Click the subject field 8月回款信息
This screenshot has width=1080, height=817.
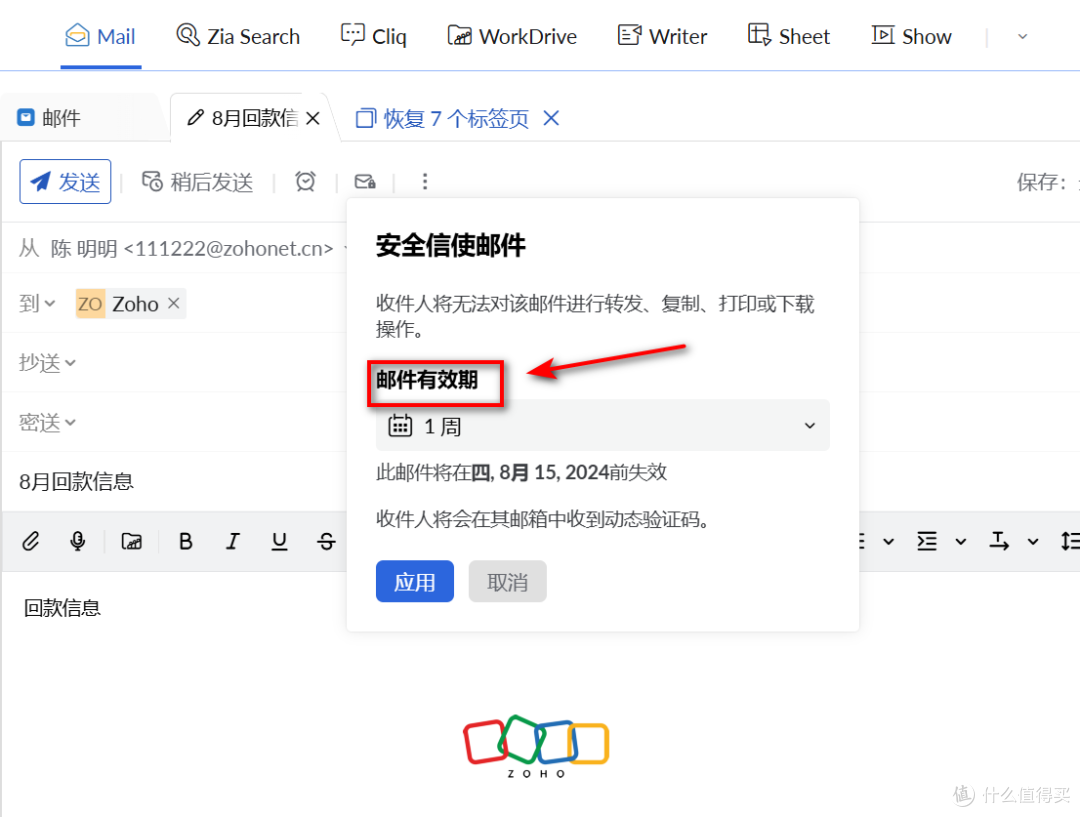pos(76,481)
